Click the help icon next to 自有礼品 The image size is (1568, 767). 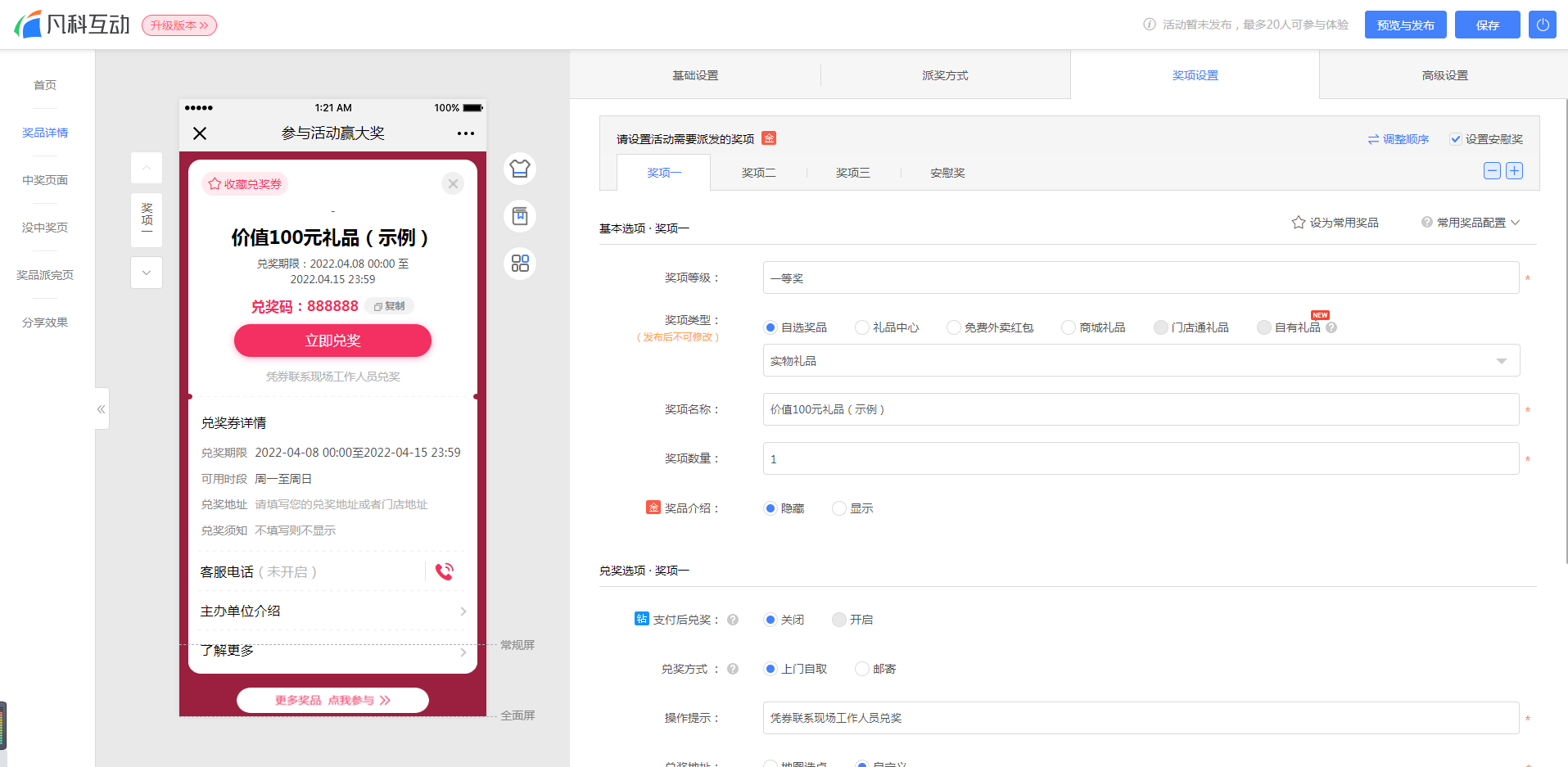tap(1331, 327)
